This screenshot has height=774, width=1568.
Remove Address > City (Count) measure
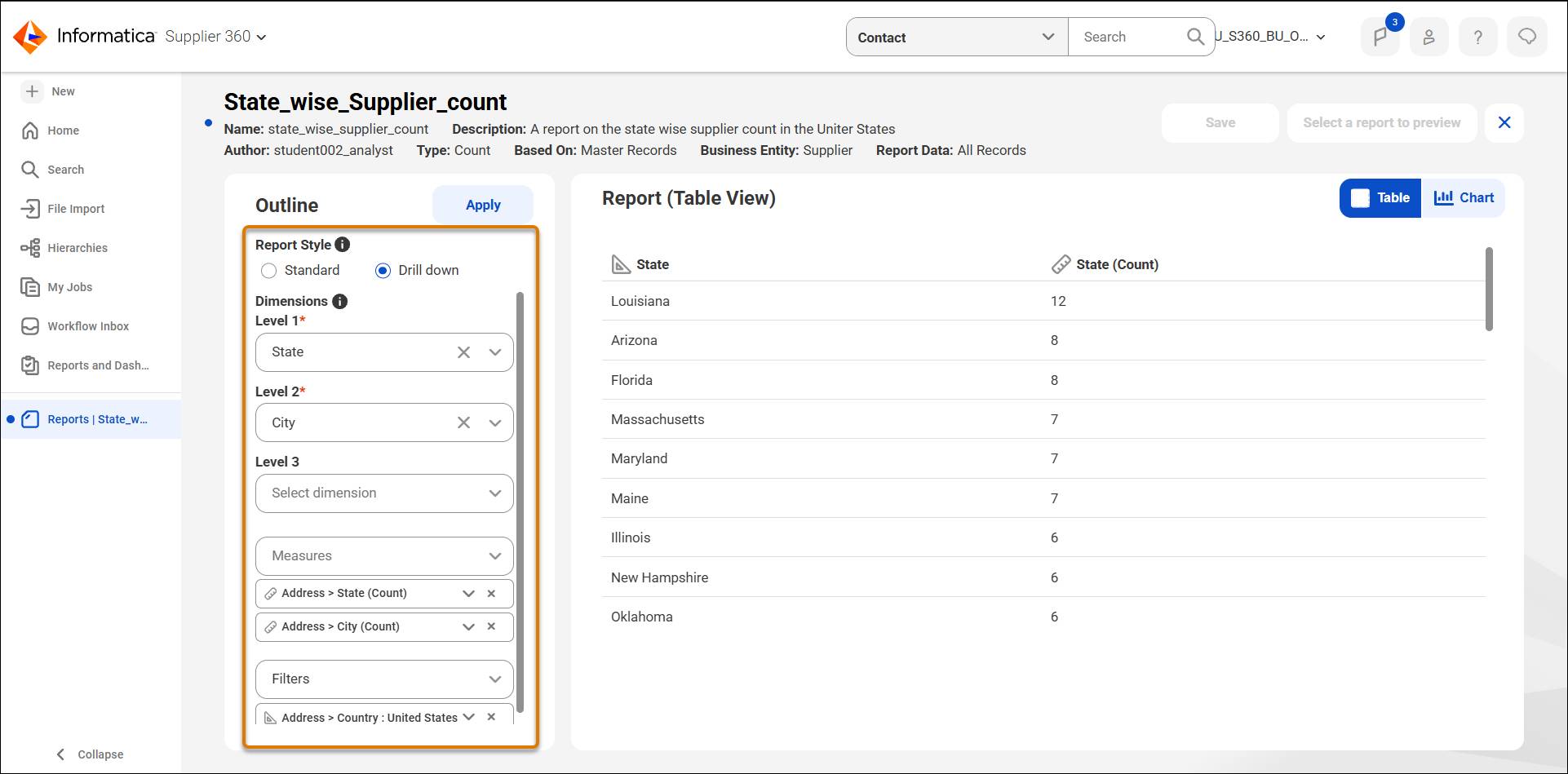click(x=491, y=626)
